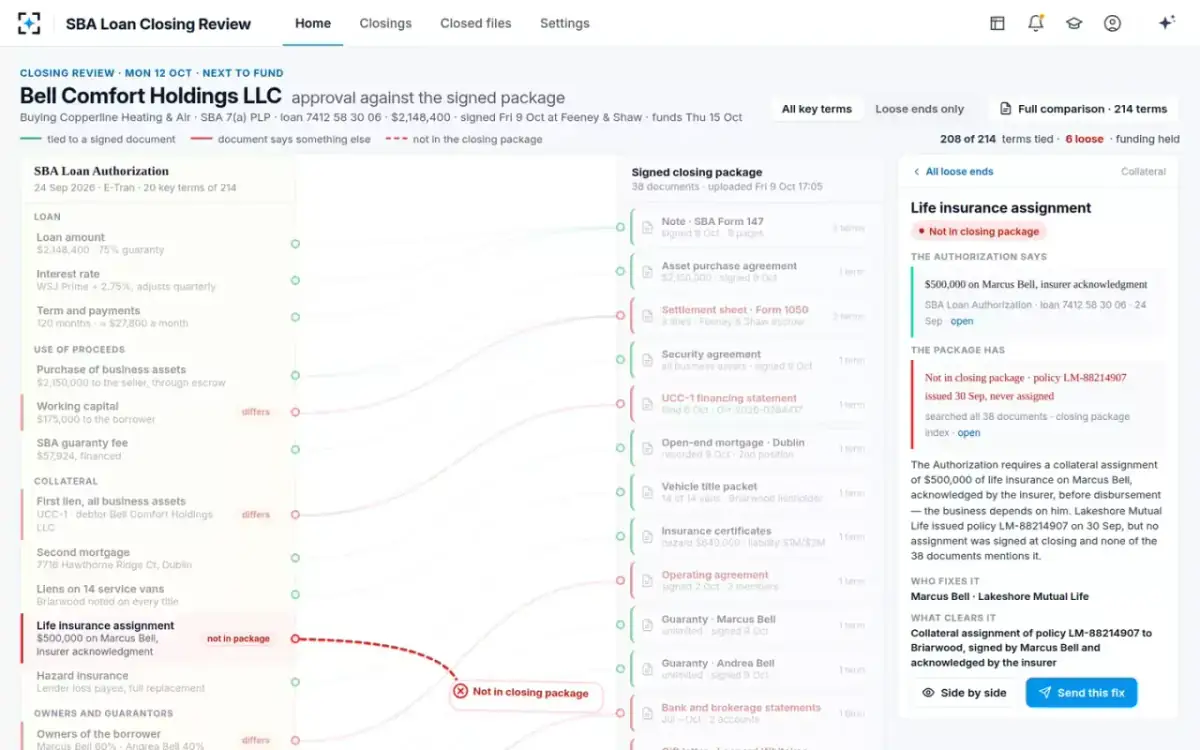Select the Second mortgage term row
This screenshot has height=750, width=1200.
coord(158,558)
